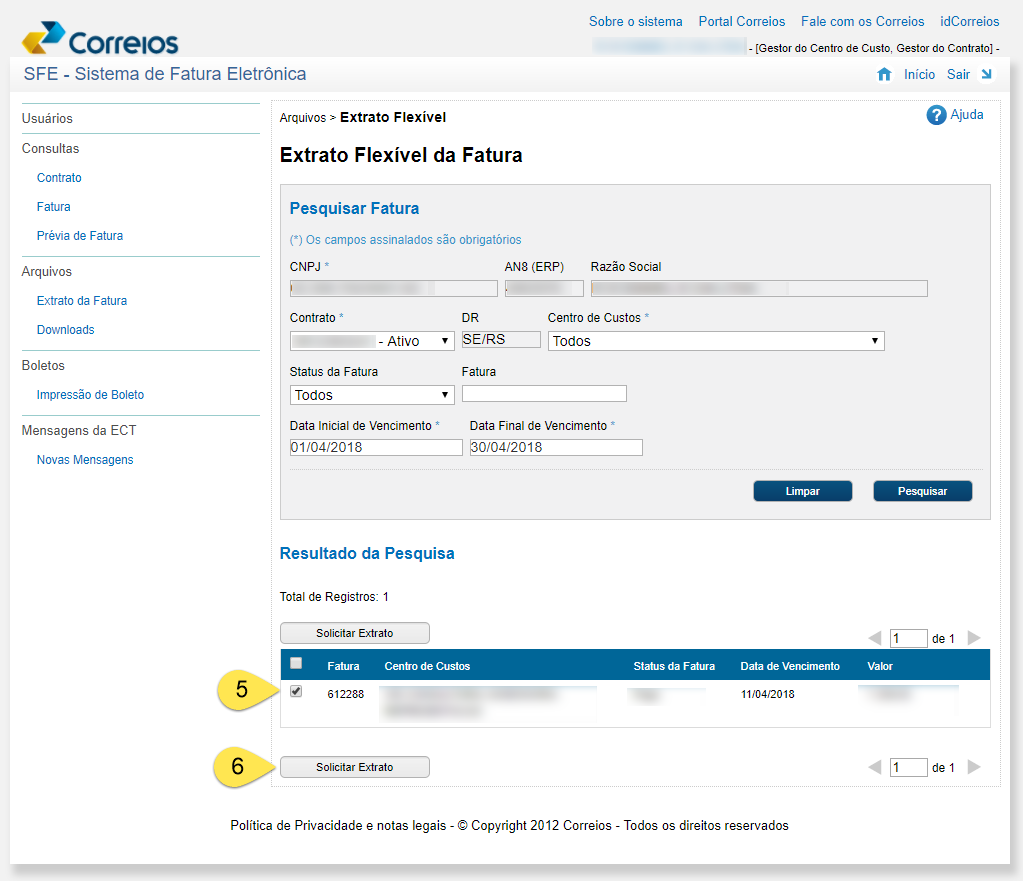Click the CNPJ input field

tap(393, 288)
